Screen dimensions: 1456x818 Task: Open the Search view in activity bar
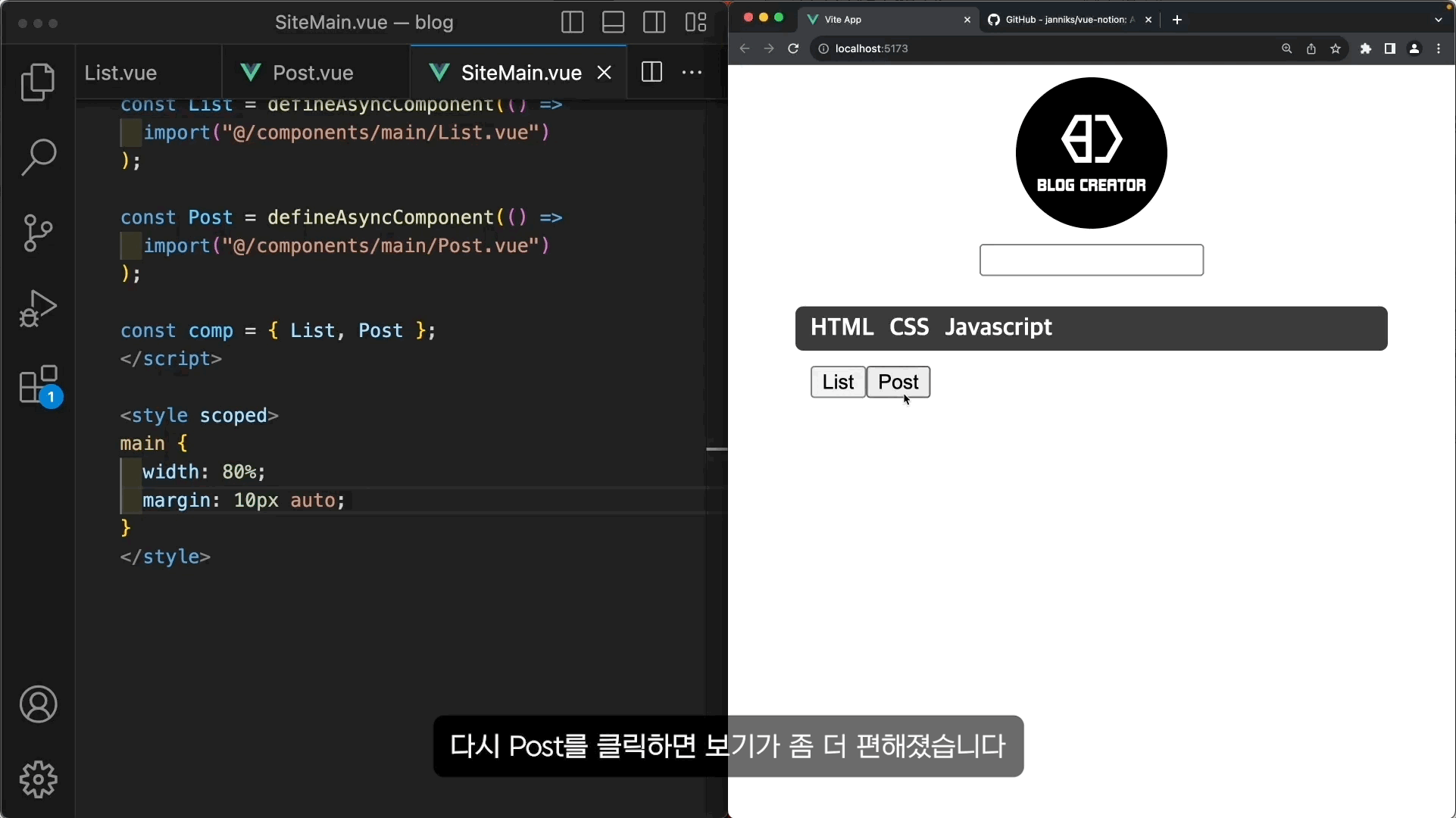tap(38, 157)
